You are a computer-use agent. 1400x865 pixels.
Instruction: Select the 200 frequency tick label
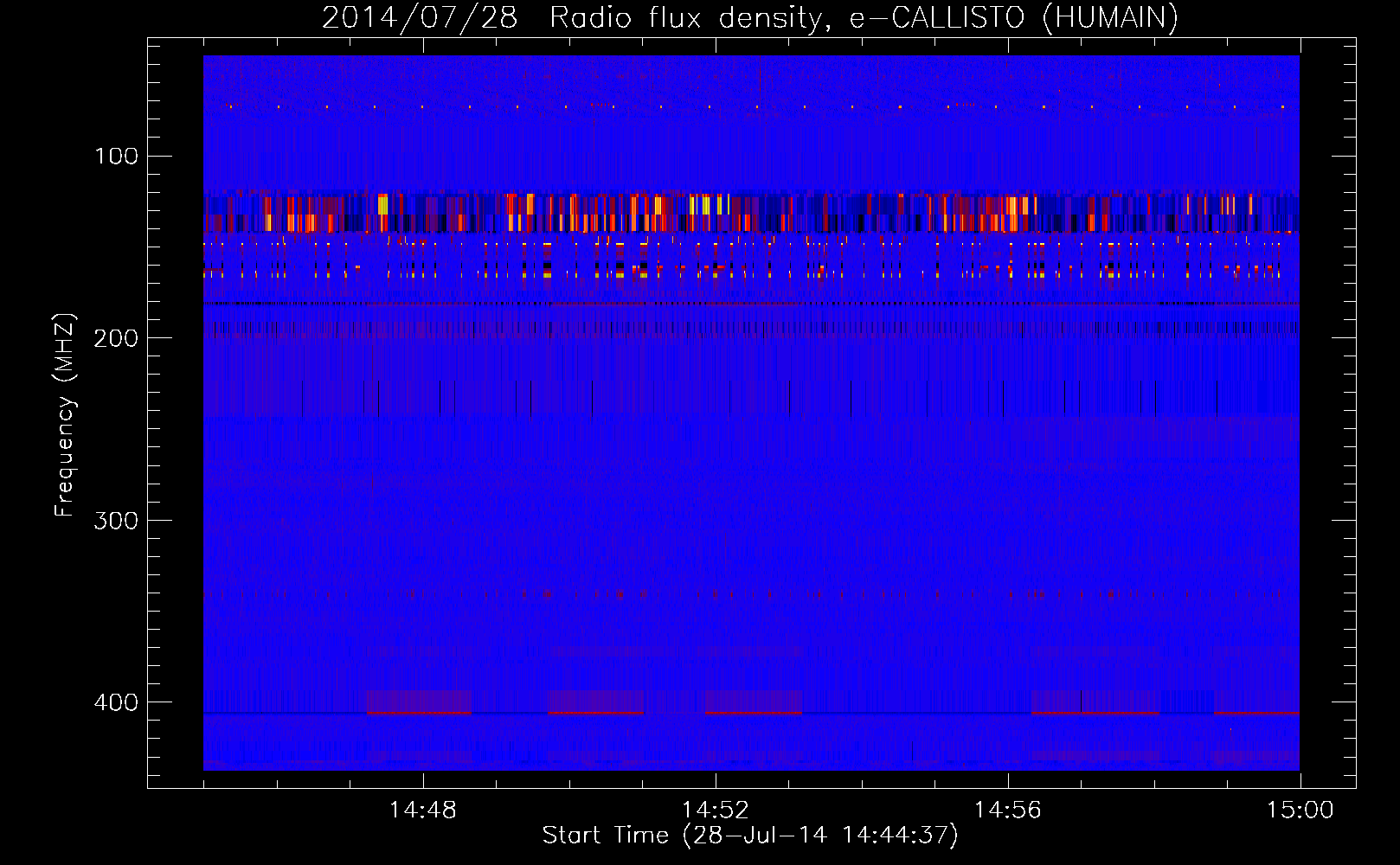116,338
